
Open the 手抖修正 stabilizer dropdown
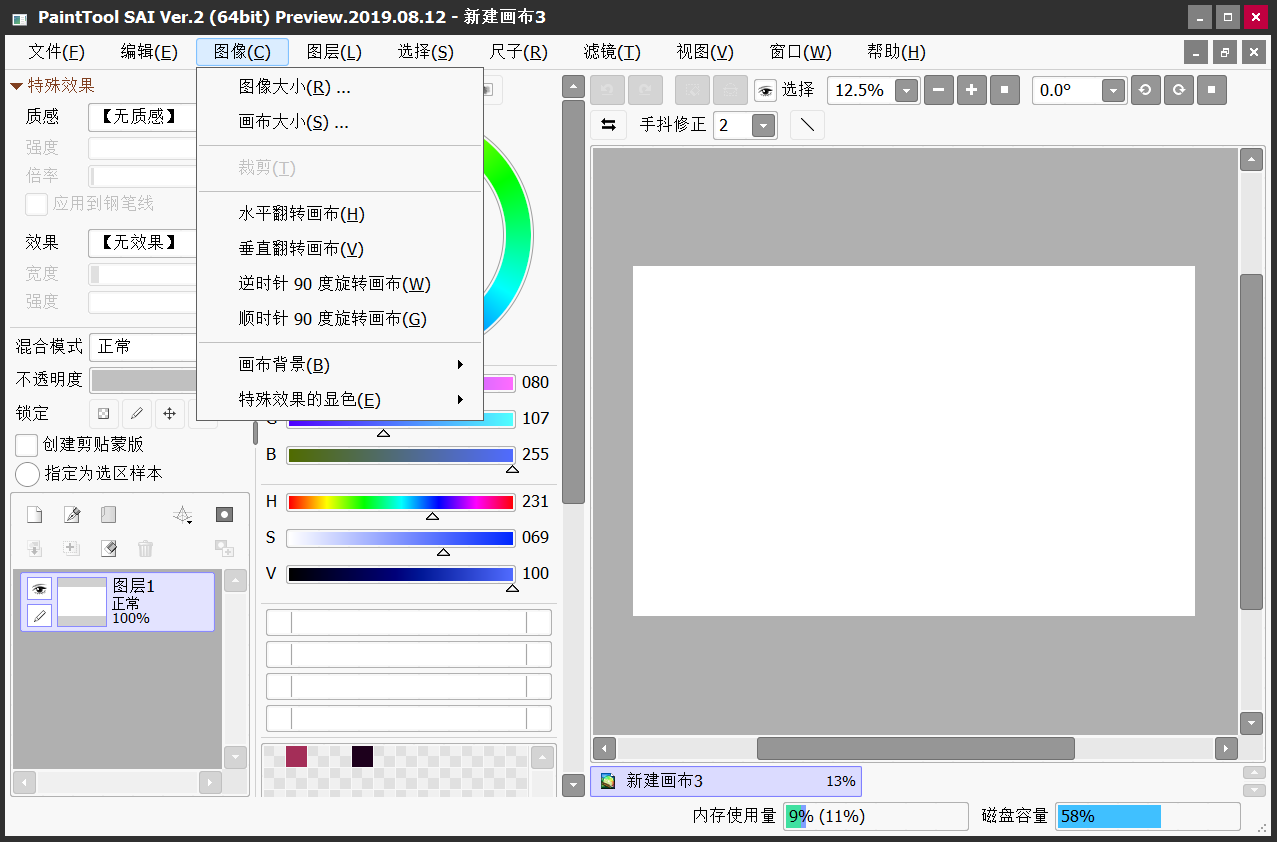coord(763,126)
